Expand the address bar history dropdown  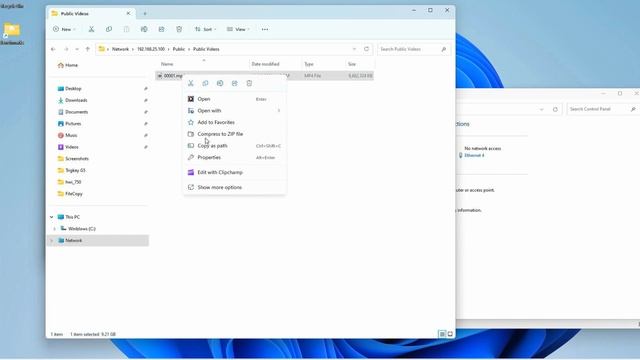point(354,49)
